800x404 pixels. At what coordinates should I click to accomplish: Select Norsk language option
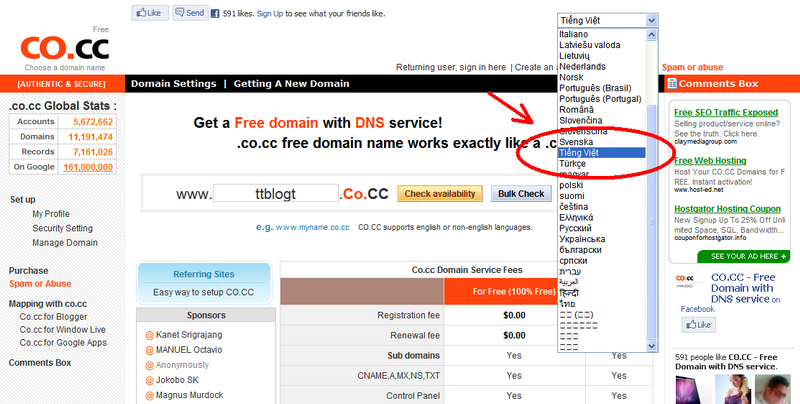pos(571,77)
